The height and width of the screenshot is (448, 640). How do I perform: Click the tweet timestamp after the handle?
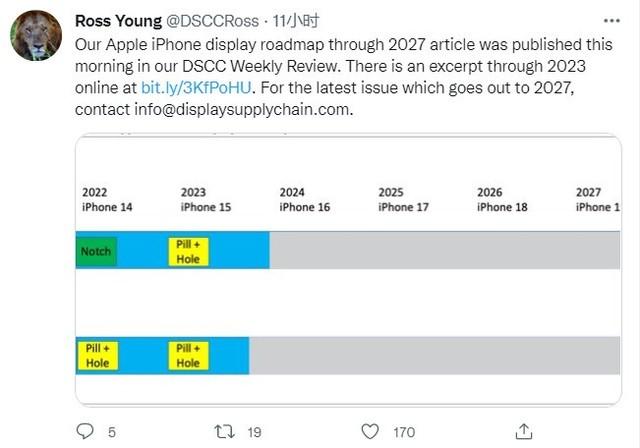[296, 21]
